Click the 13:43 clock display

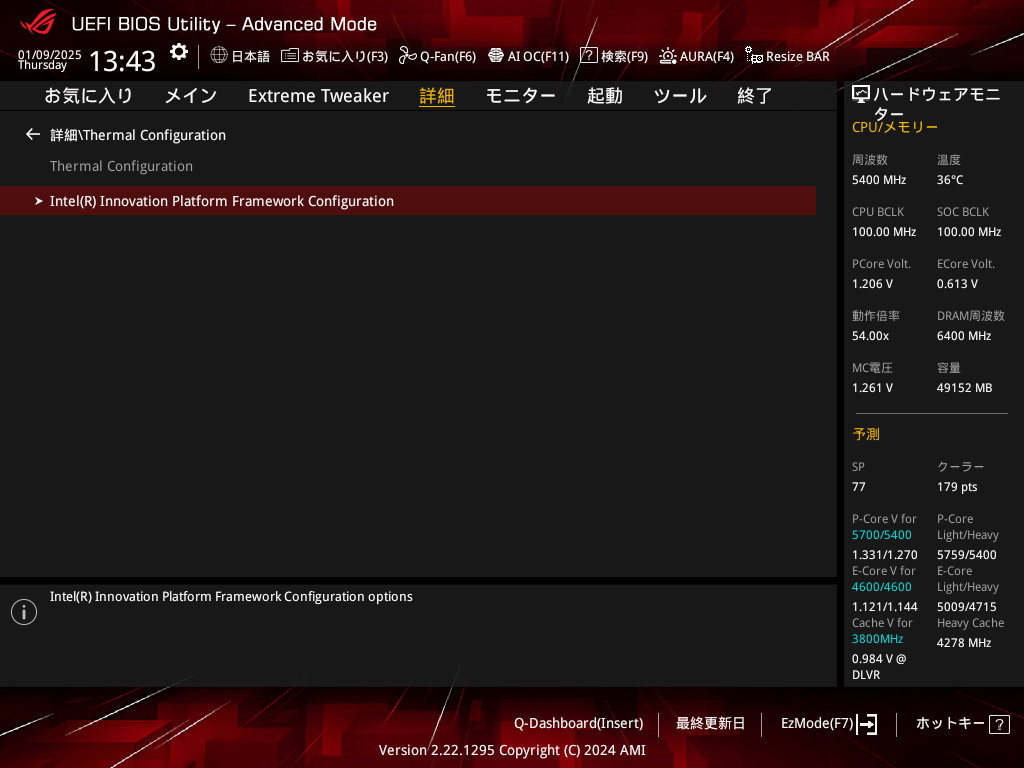pyautogui.click(x=122, y=61)
